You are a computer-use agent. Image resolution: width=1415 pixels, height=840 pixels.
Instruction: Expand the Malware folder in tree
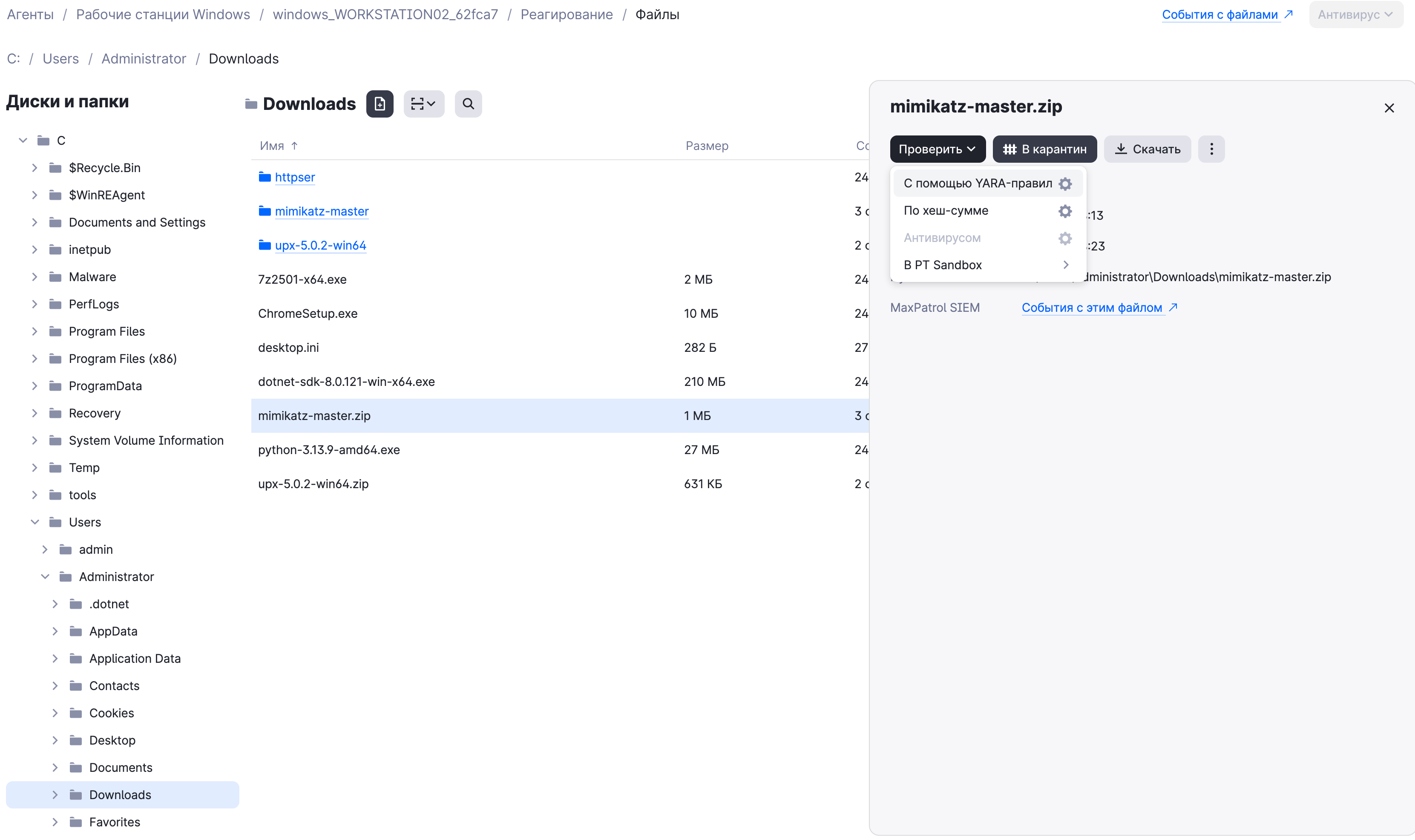35,277
